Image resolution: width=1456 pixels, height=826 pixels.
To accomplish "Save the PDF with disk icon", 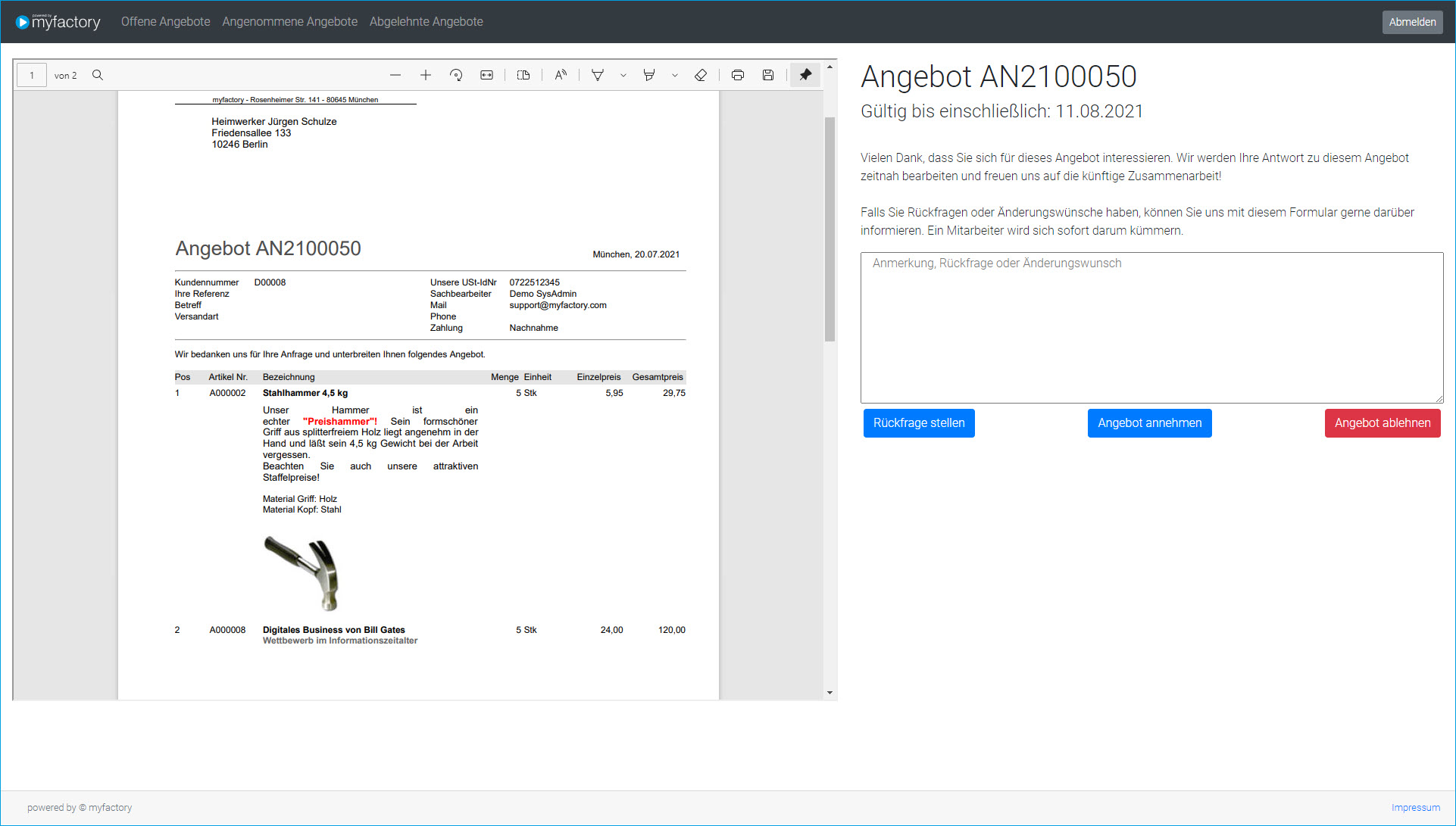I will (x=768, y=75).
